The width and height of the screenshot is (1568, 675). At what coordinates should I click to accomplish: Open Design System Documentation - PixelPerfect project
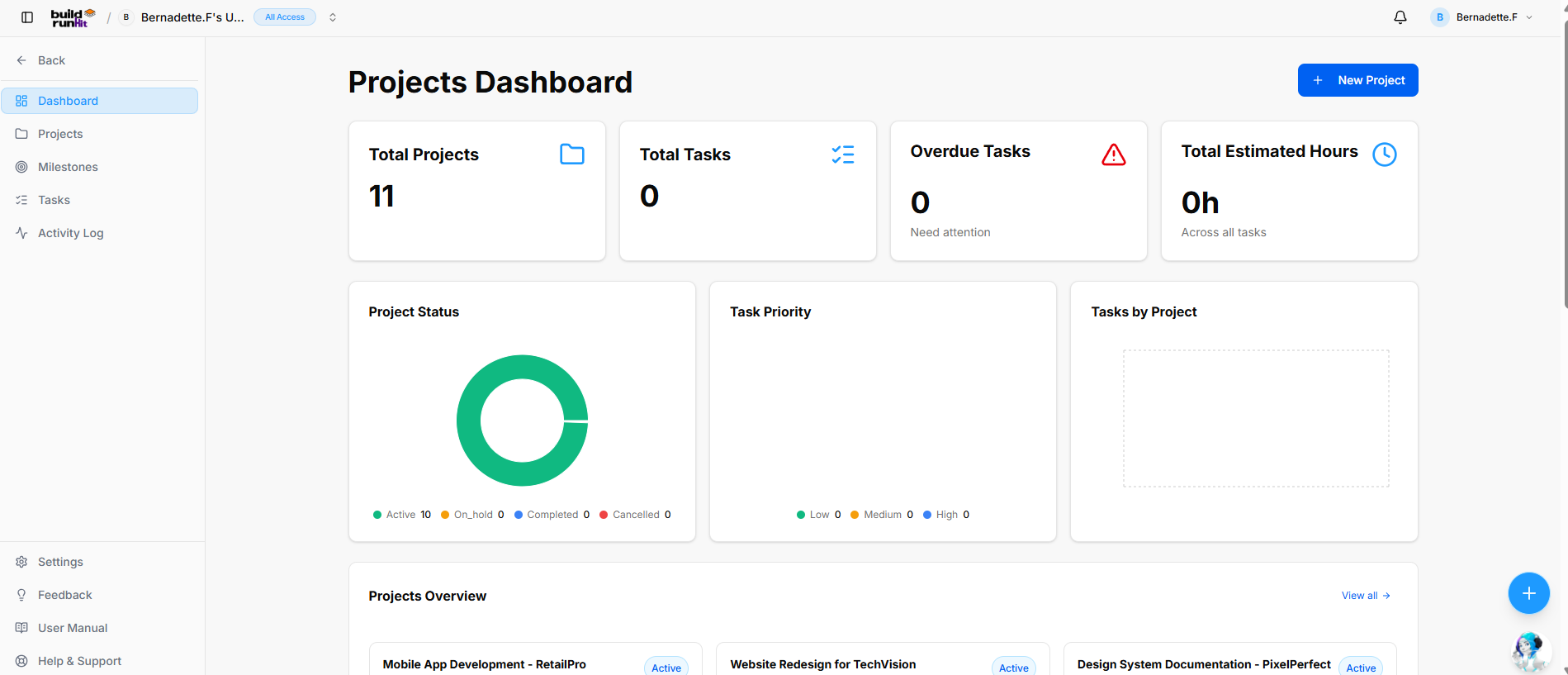[x=1230, y=659]
